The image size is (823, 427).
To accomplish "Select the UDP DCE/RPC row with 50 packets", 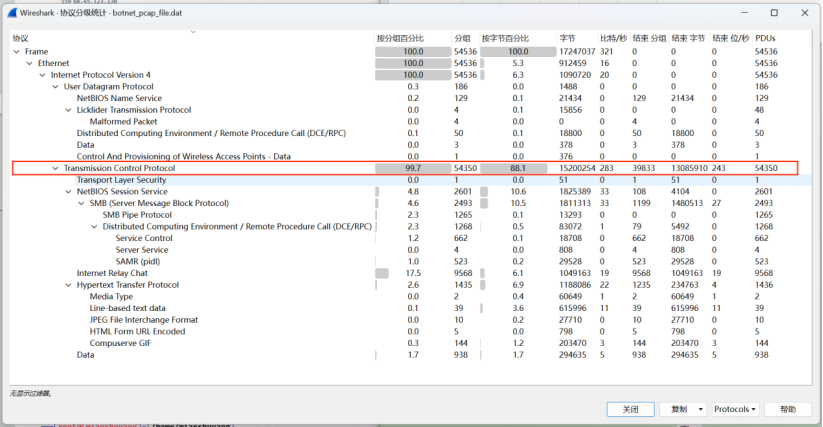I will pyautogui.click(x=411, y=133).
